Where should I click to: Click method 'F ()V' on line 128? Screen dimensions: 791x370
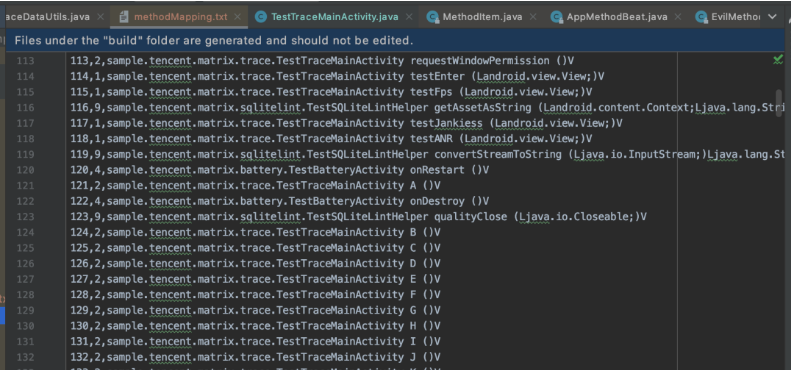[425, 295]
